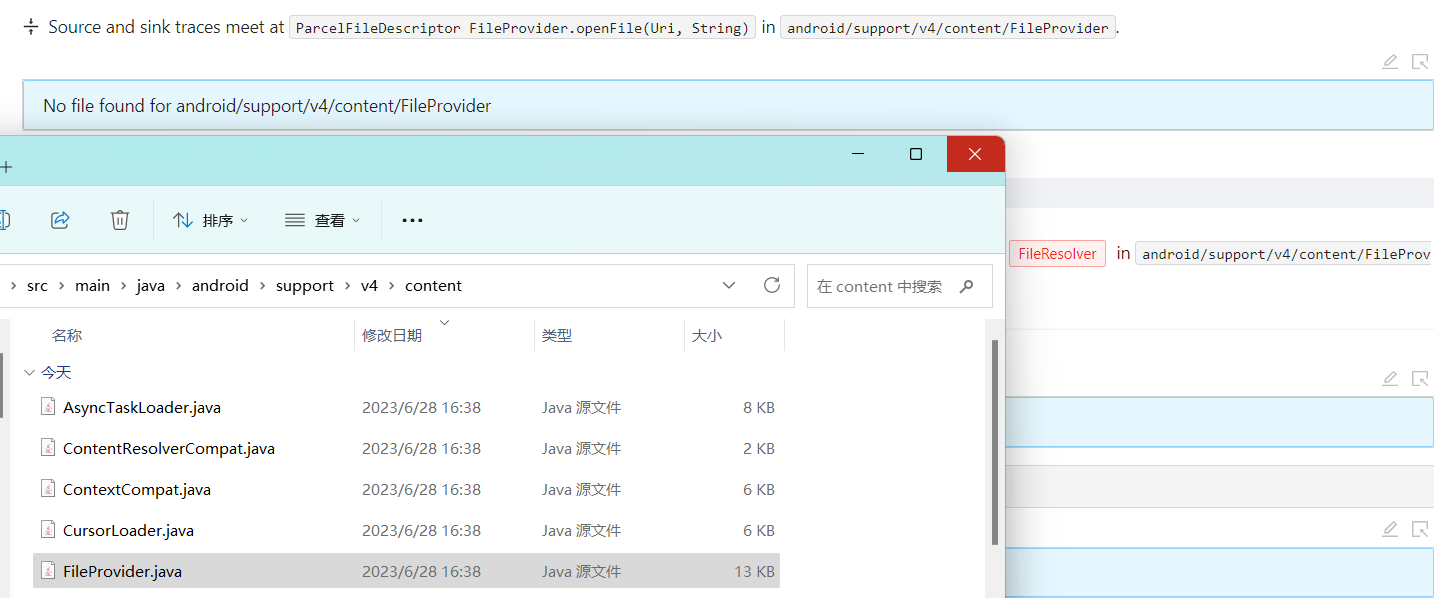Open the 排序 sort dropdown
Viewport: 1434px width, 598px height.
coord(211,220)
